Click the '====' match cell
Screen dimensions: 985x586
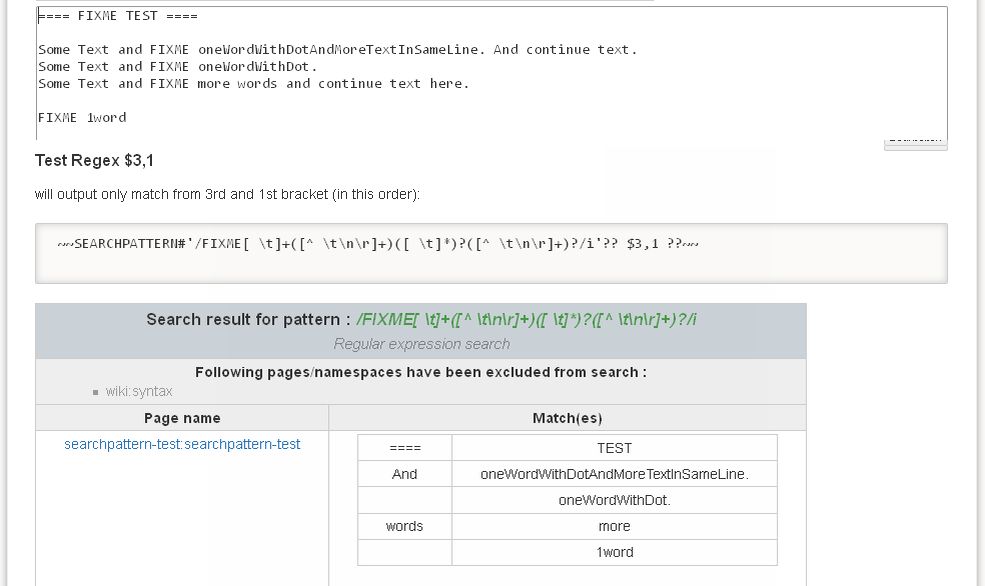[x=405, y=448]
